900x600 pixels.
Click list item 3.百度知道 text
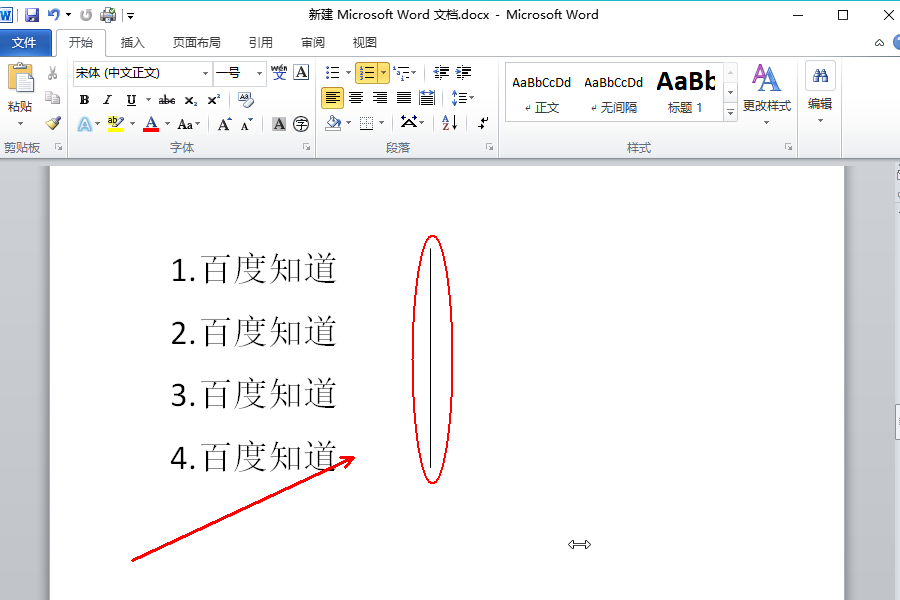pyautogui.click(x=253, y=394)
